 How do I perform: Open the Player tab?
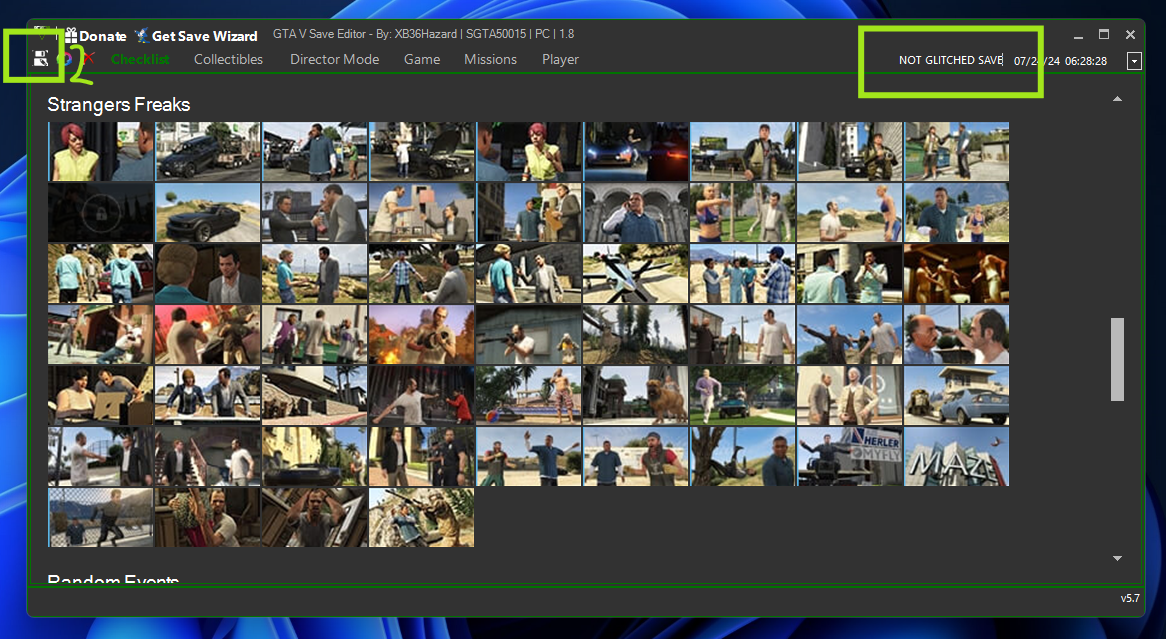560,59
